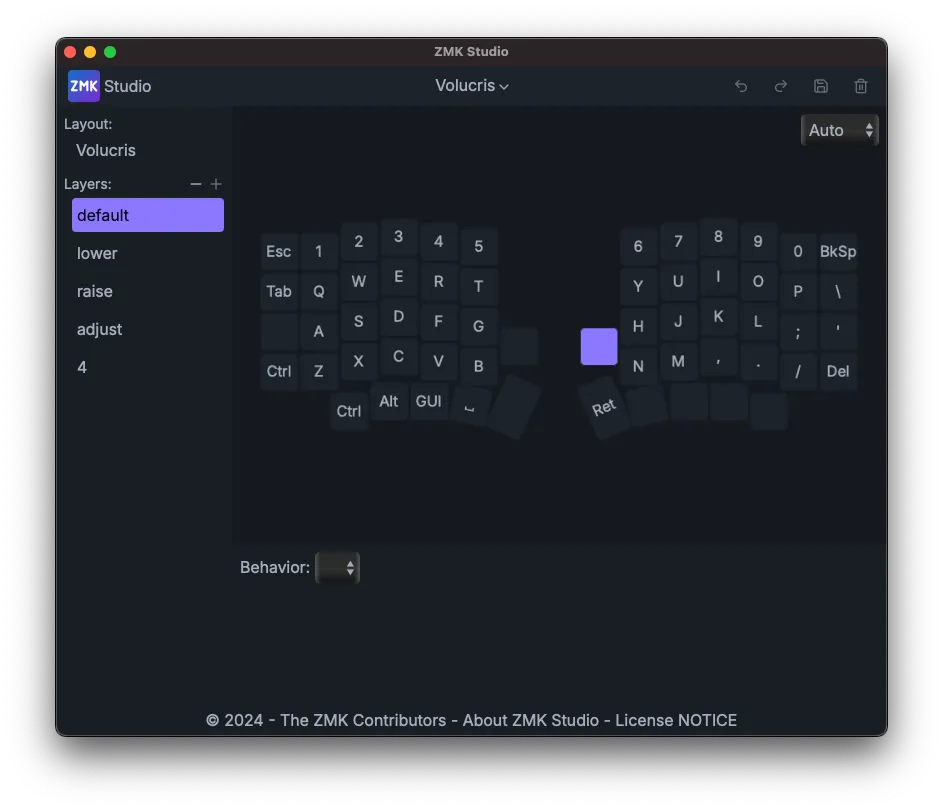This screenshot has height=810, width=943.
Task: Open the About ZMK Studio link
Action: (x=530, y=720)
